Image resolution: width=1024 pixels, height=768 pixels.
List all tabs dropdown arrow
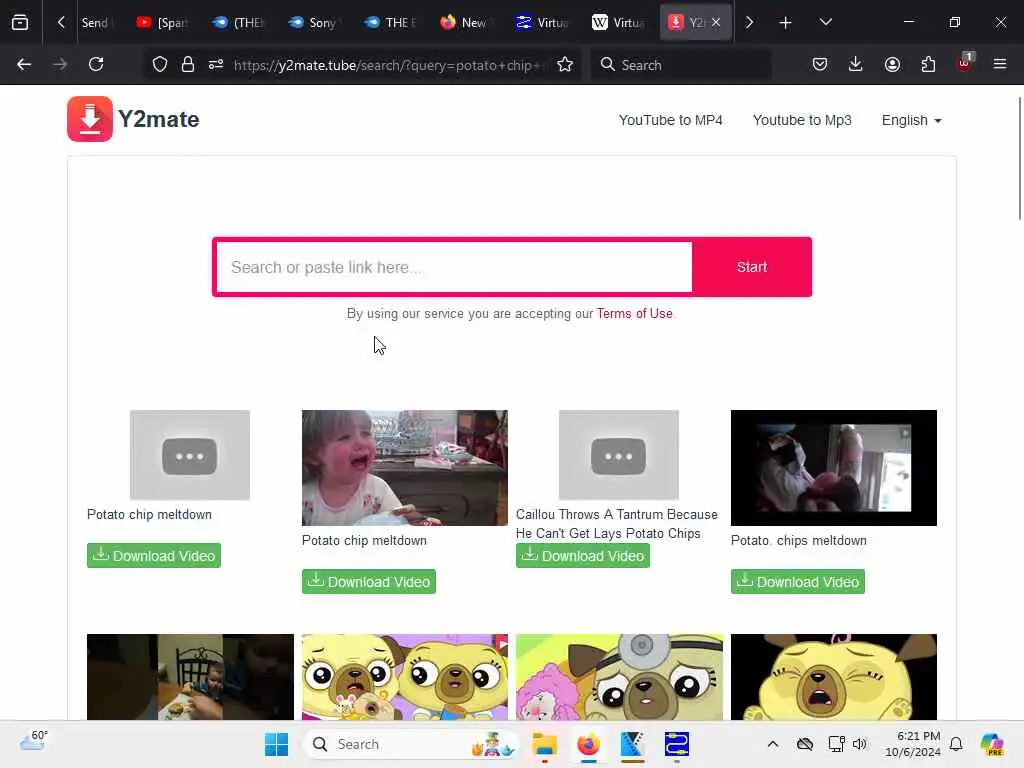pos(825,22)
